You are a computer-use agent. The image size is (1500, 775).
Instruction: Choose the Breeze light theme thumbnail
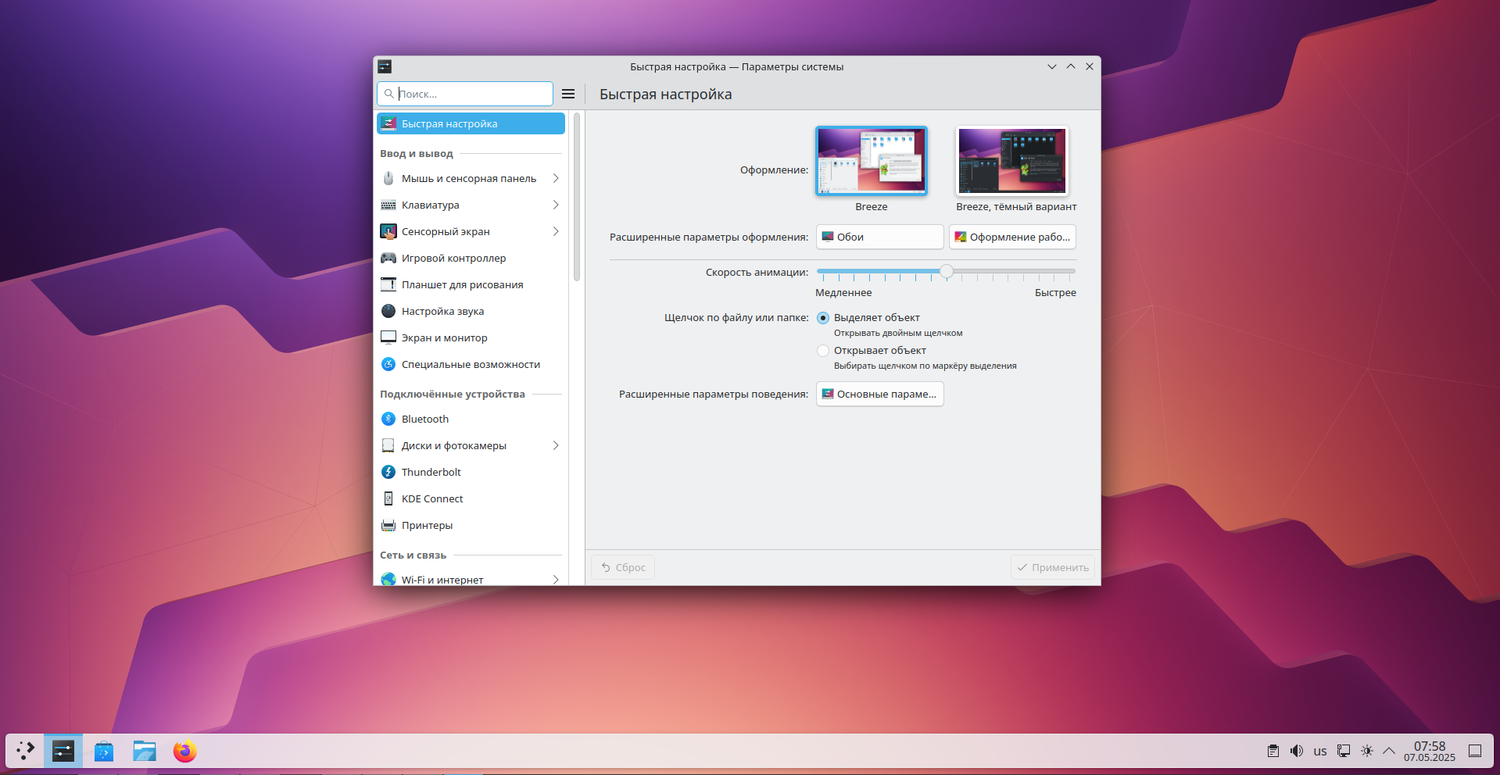[x=871, y=161]
